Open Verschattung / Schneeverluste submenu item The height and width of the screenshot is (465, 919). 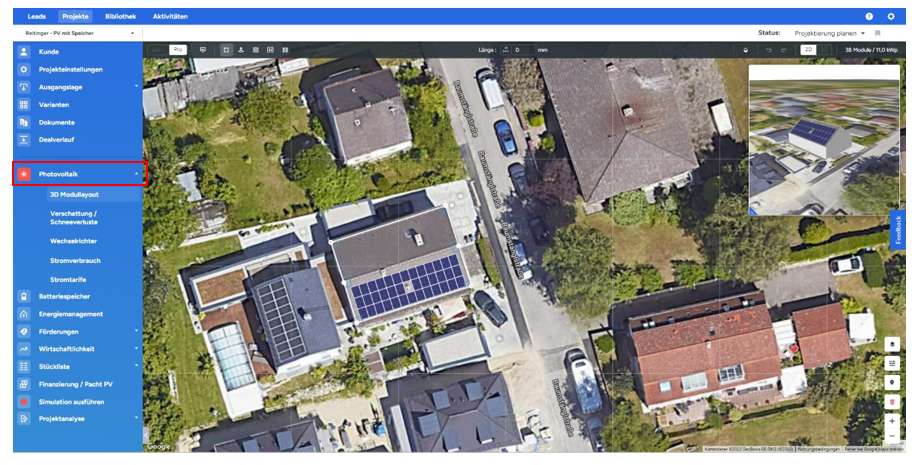(74, 218)
